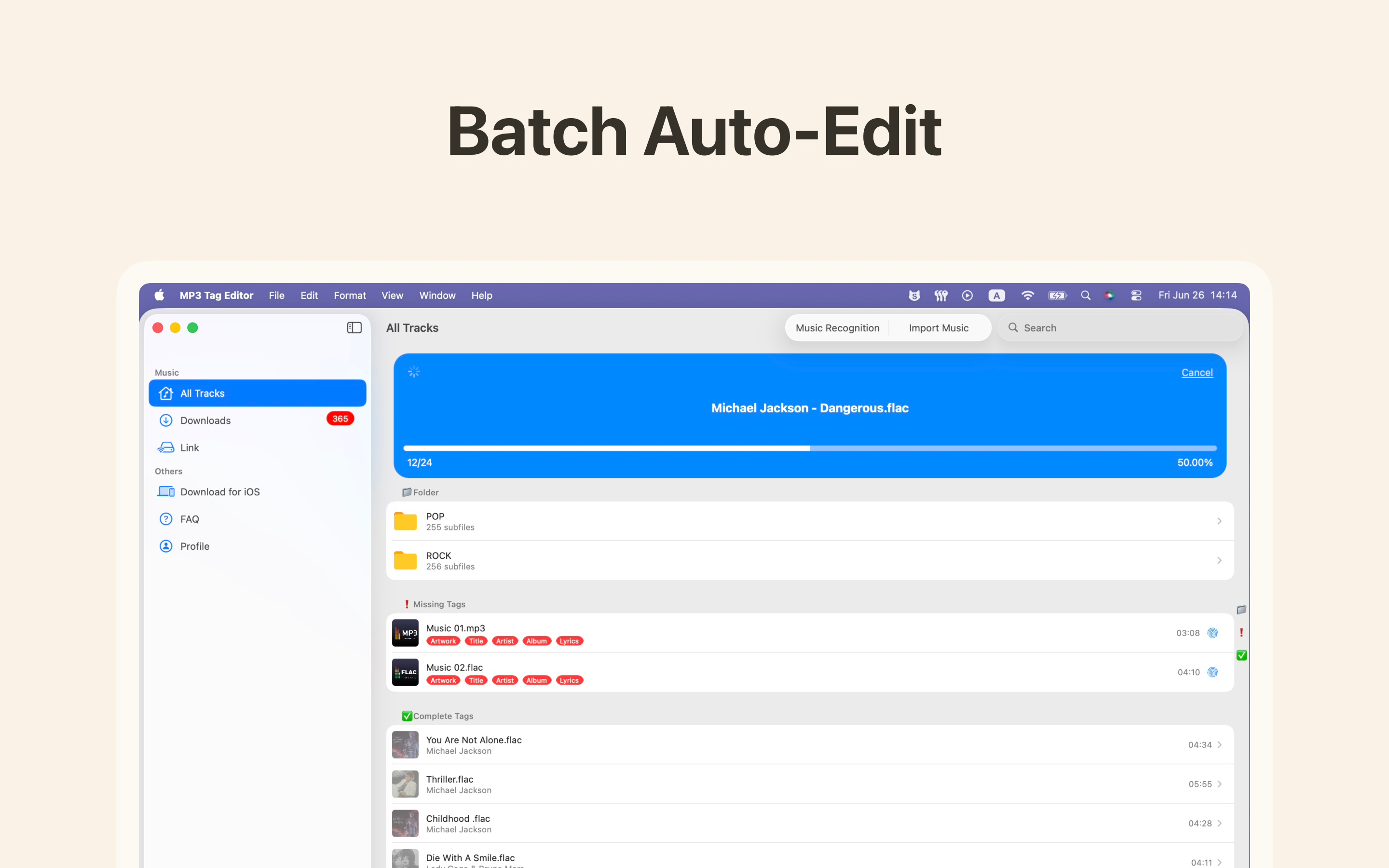
Task: Expand the POP folder chevron
Action: tap(1219, 521)
